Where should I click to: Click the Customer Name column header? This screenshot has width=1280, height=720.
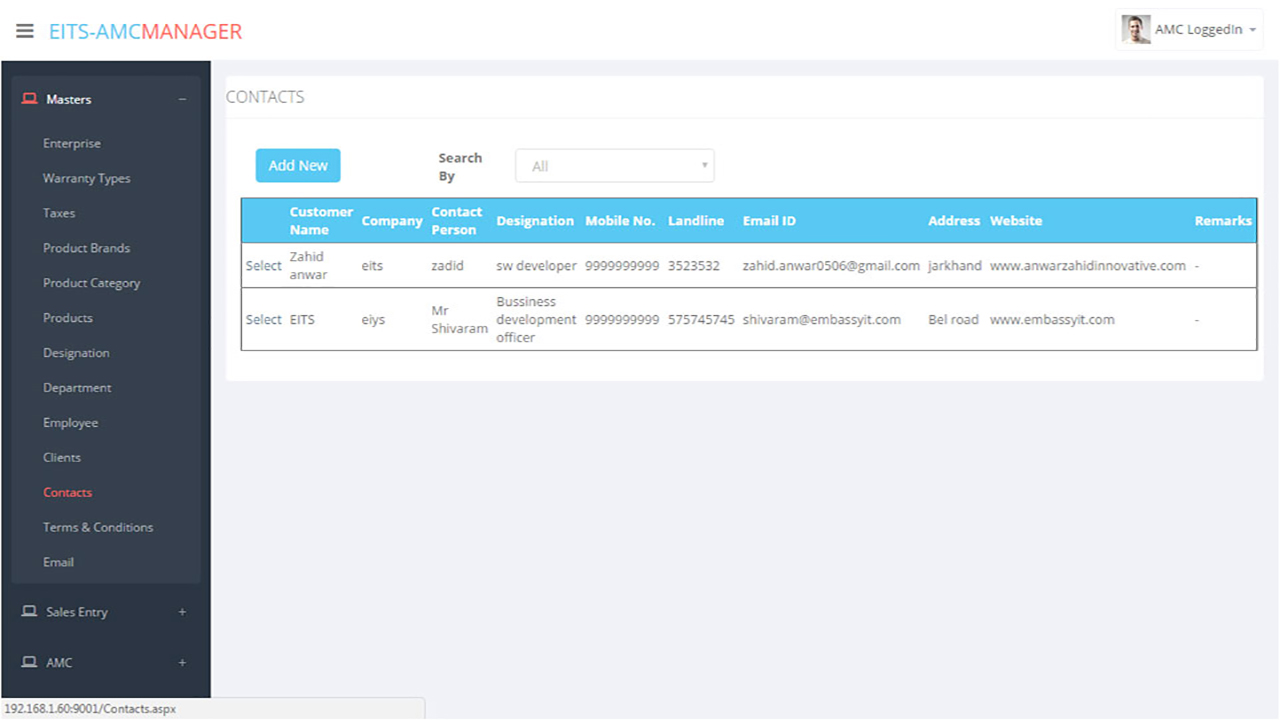[x=321, y=221]
